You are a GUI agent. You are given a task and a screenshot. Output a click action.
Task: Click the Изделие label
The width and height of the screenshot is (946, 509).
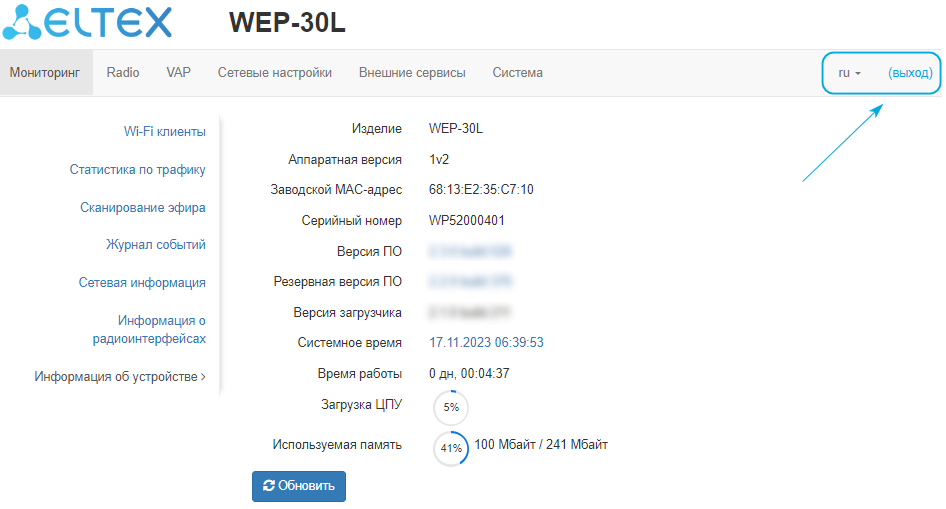point(377,128)
